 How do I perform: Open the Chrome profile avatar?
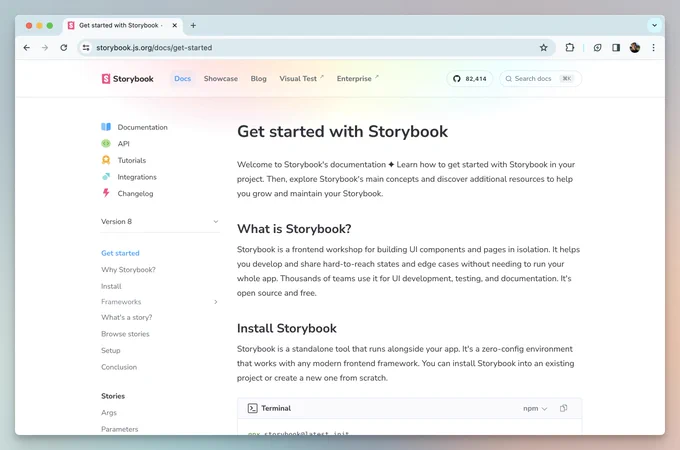click(635, 48)
